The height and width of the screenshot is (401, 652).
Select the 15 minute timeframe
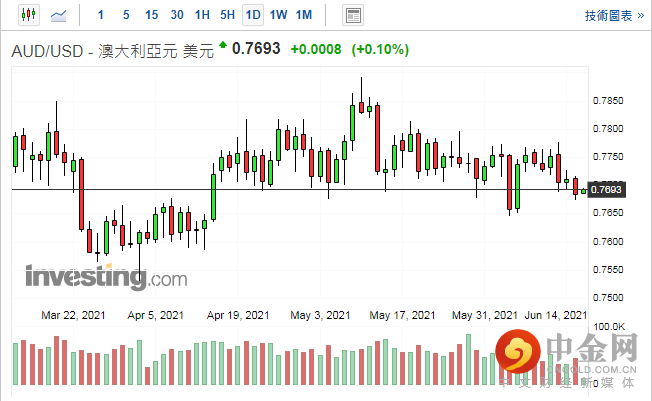[x=151, y=15]
